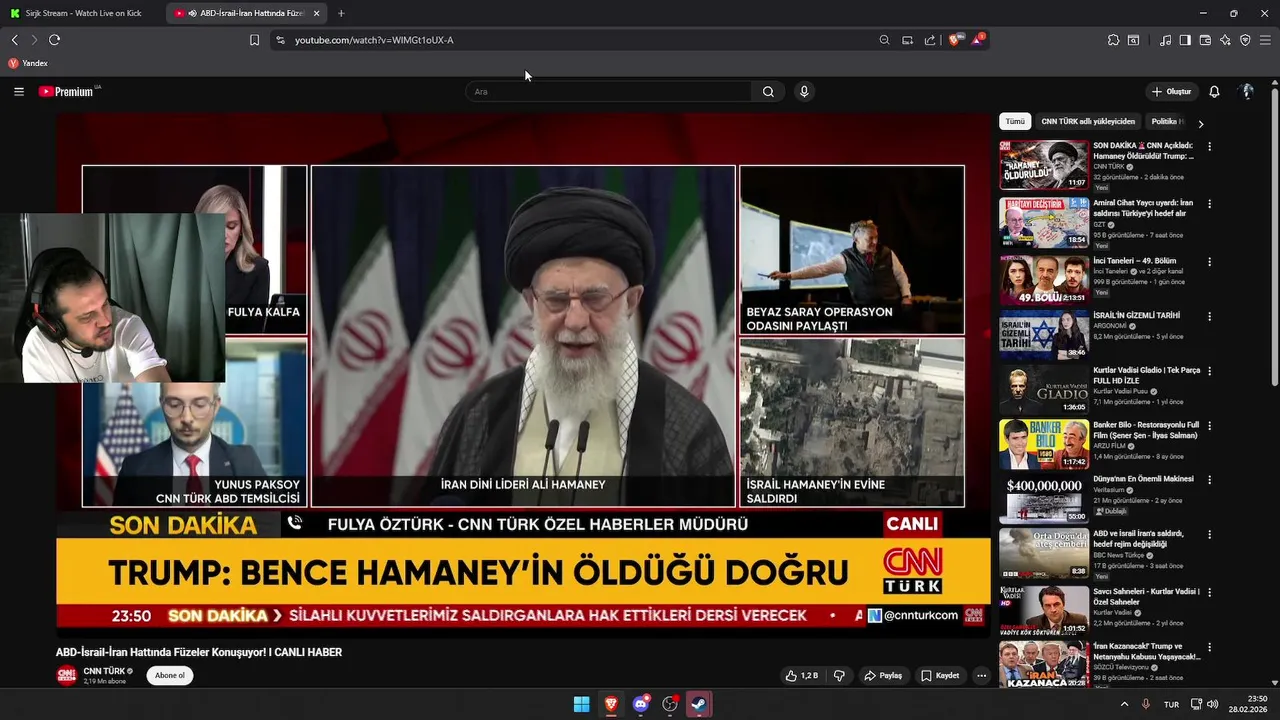Like the video with thumbs up
1280x720 pixels.
[802, 676]
